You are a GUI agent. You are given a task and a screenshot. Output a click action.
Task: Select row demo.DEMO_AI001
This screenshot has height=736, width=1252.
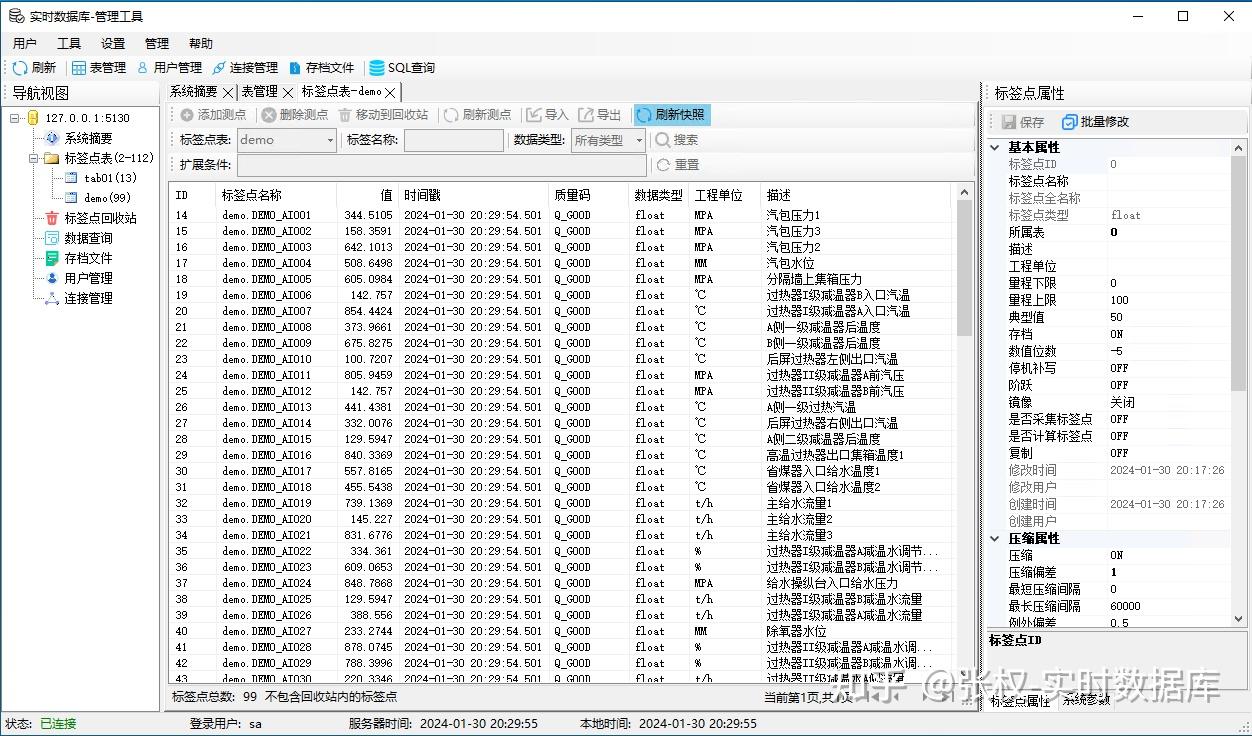(563, 215)
